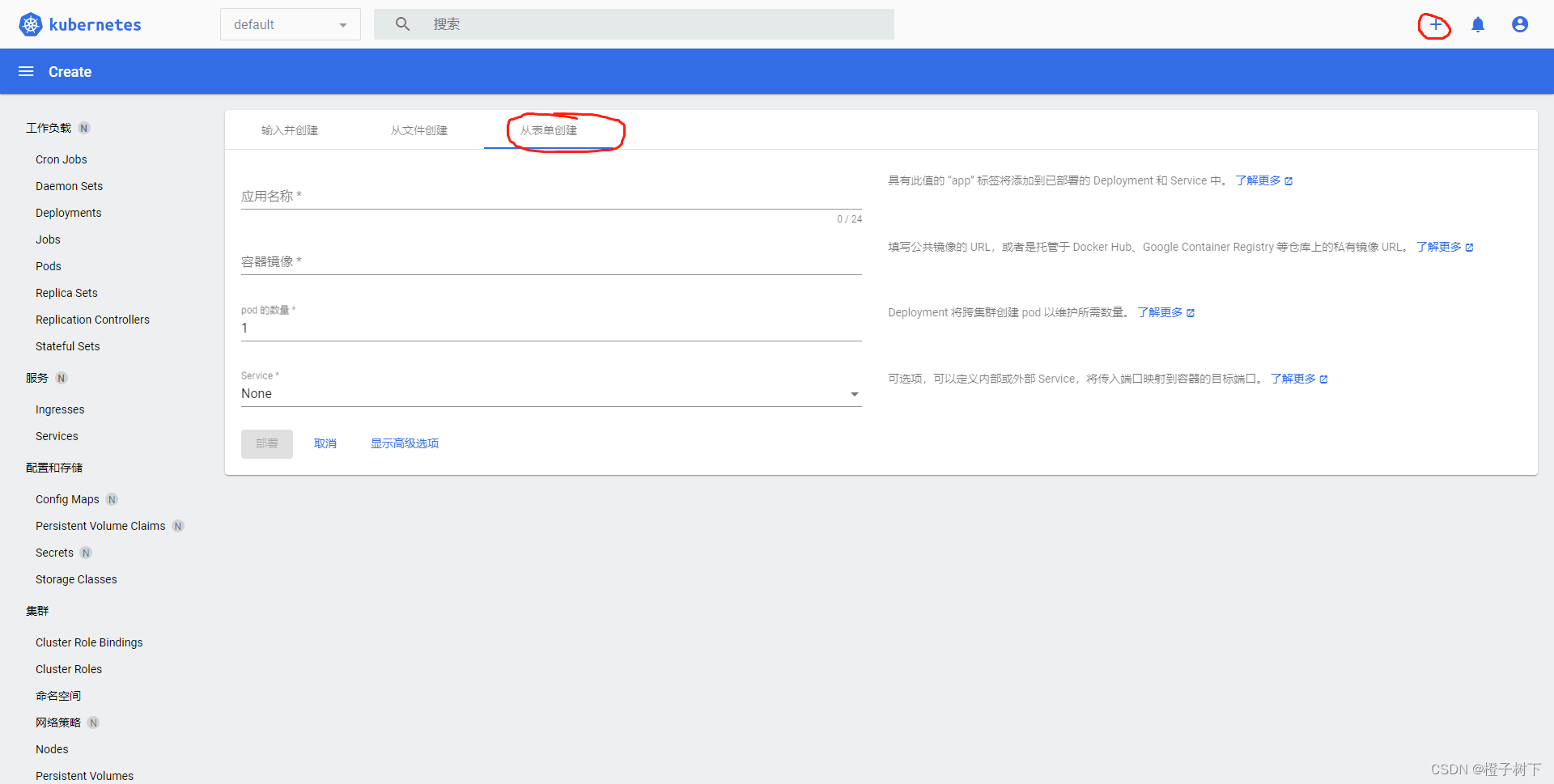Switch to the 输入并创建 tab
The height and width of the screenshot is (784, 1554).
click(290, 129)
